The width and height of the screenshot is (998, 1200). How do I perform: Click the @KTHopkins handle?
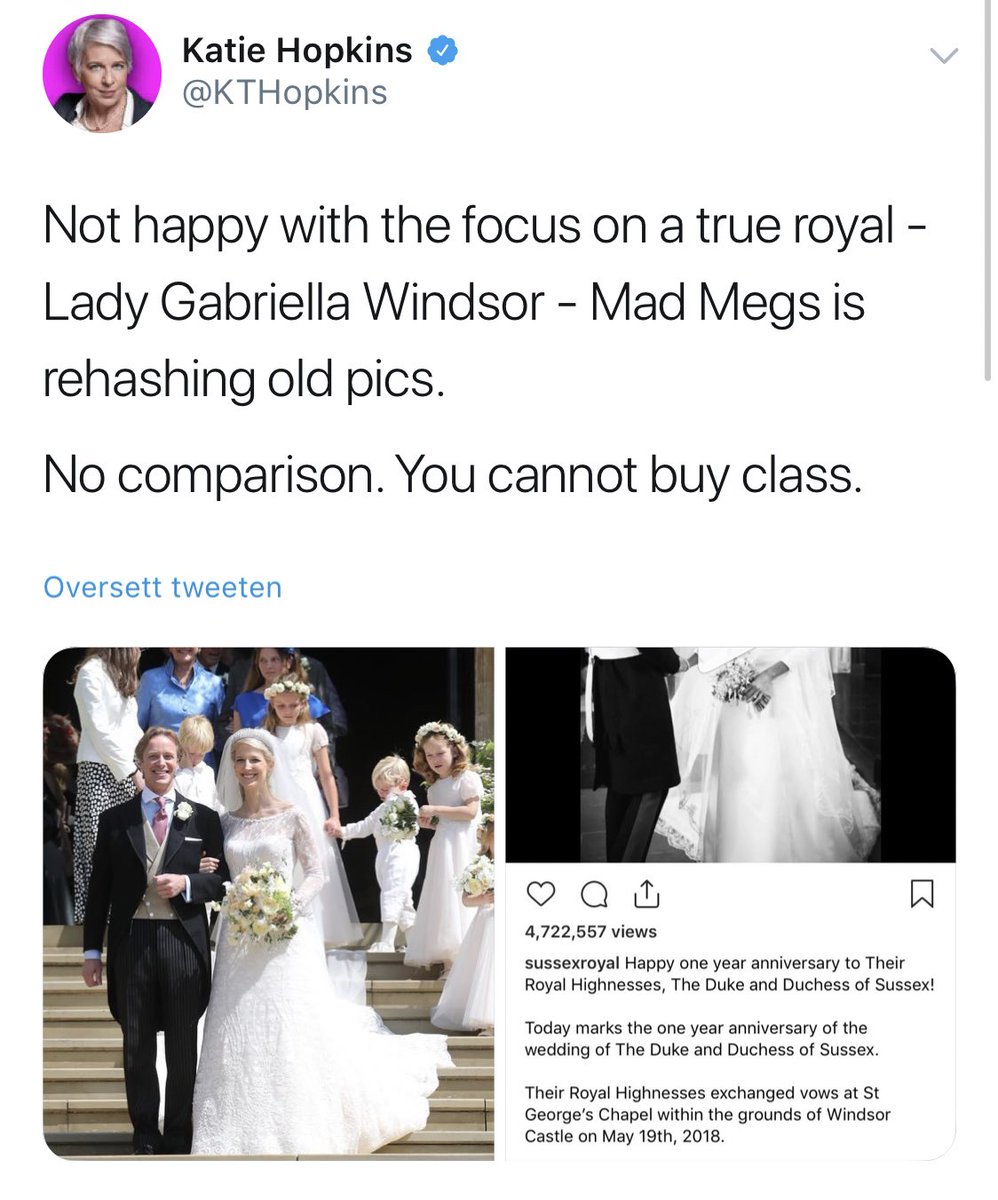tap(284, 92)
